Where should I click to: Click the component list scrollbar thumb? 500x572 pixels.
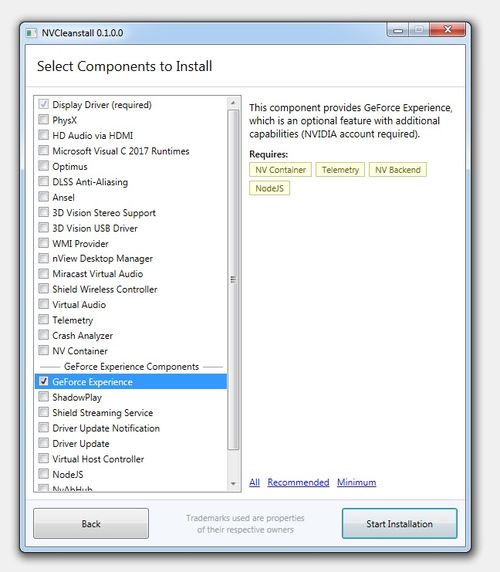(233, 280)
